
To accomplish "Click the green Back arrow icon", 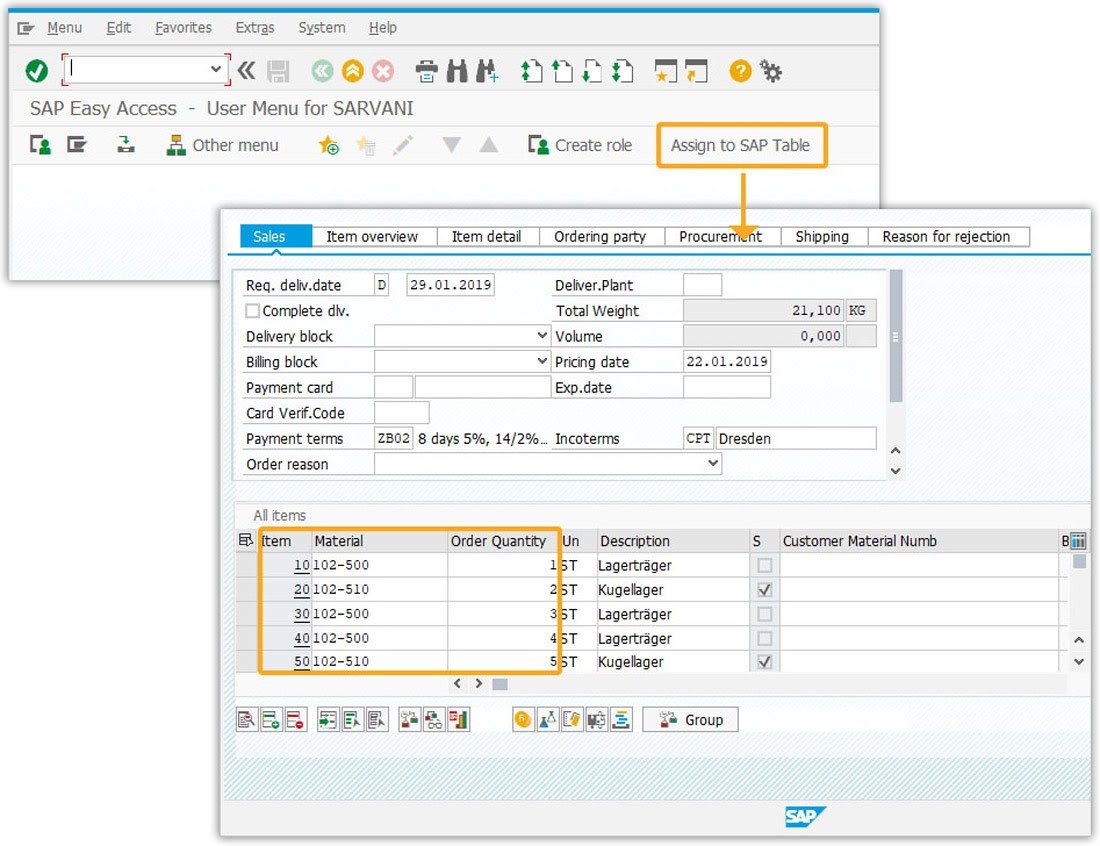I will tap(322, 71).
